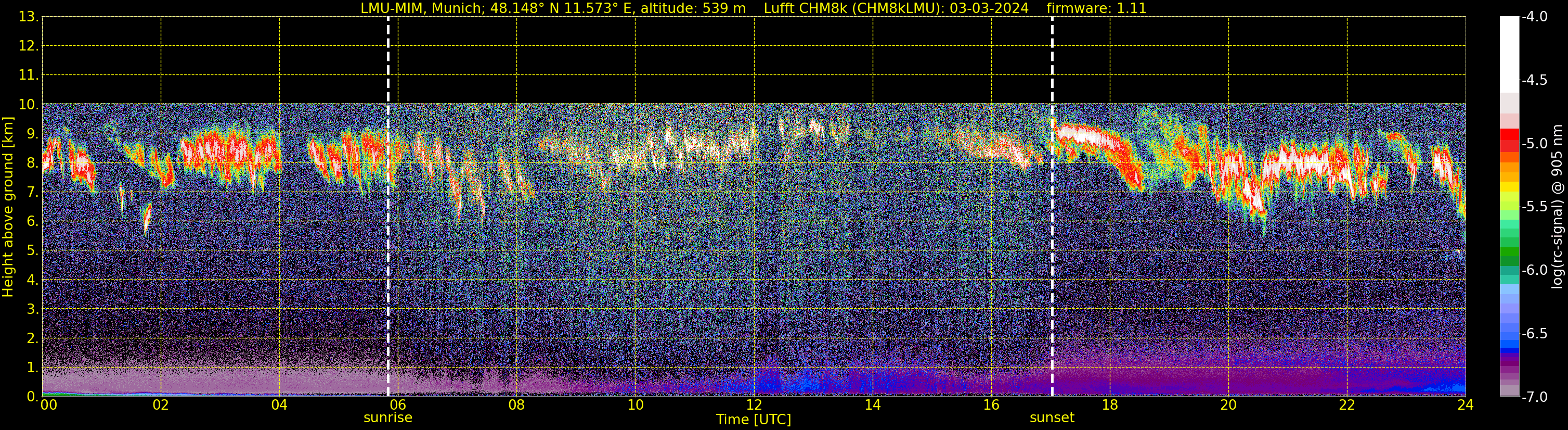Click the colorbar label '-7.0'

pos(1535,397)
